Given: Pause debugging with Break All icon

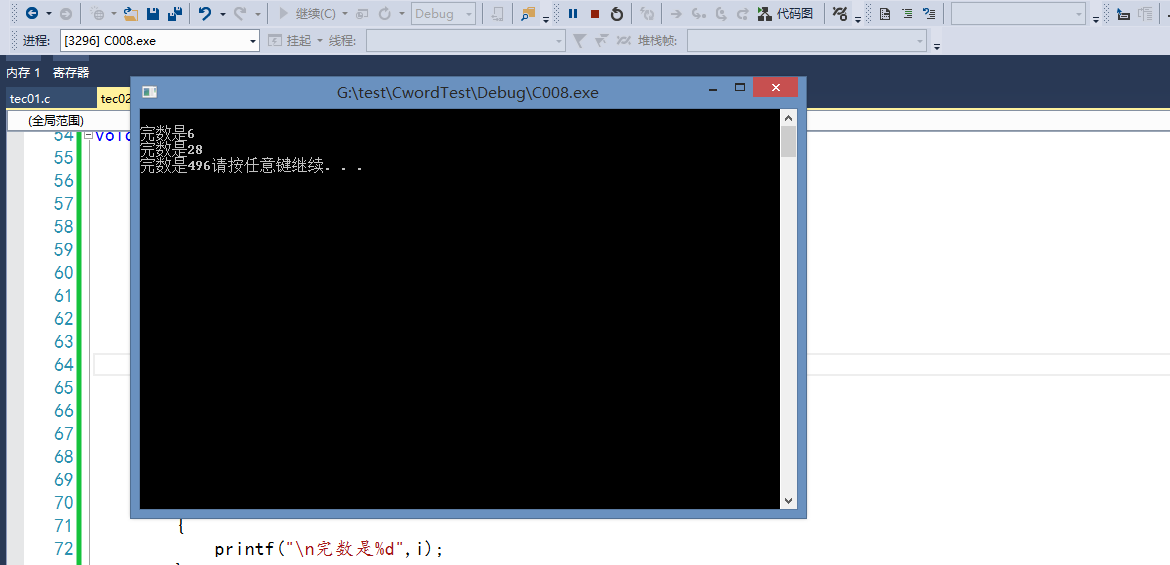Looking at the screenshot, I should pyautogui.click(x=573, y=13).
